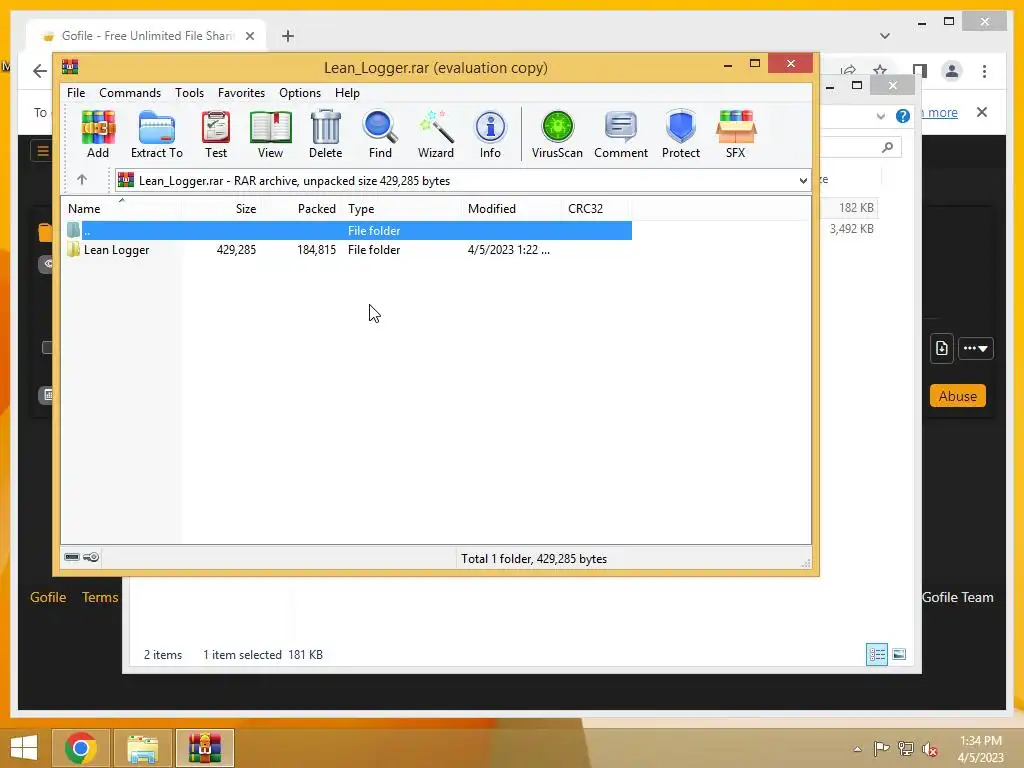Screen dimensions: 1024x768
Task: Show hidden tray icons arrow
Action: 857,749
